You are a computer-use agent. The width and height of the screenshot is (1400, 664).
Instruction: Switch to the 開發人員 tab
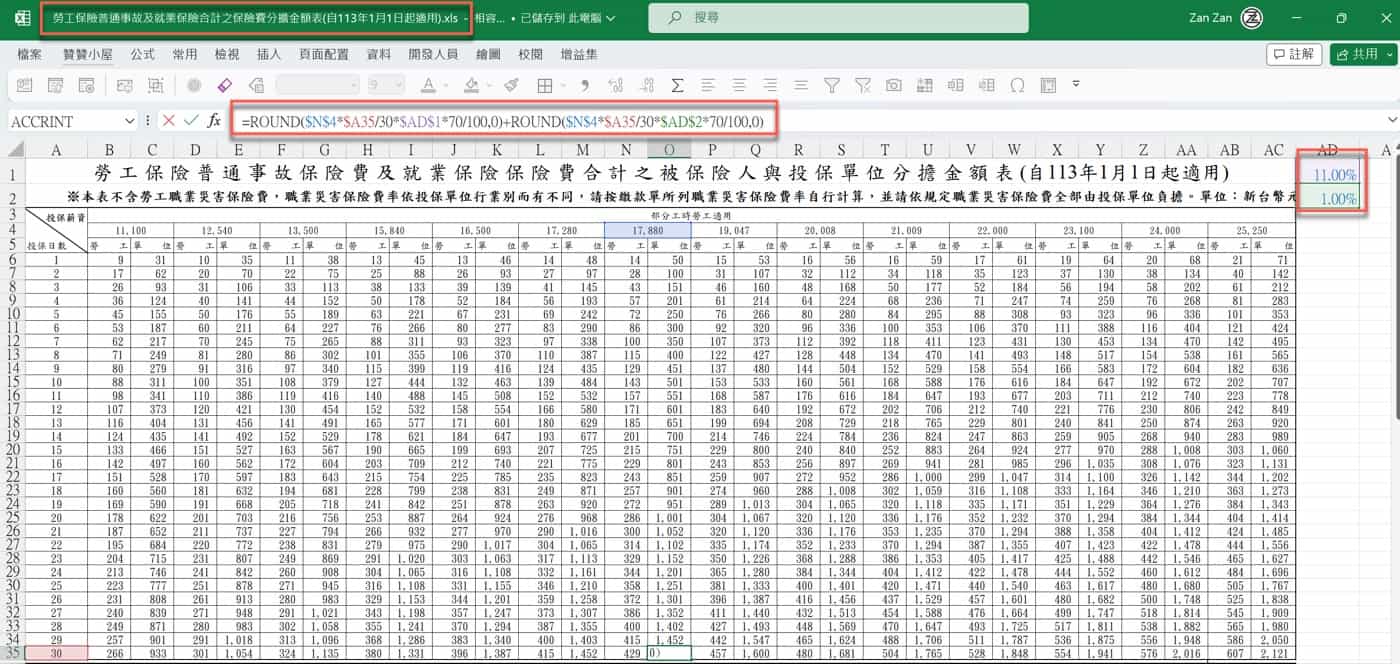(x=433, y=54)
